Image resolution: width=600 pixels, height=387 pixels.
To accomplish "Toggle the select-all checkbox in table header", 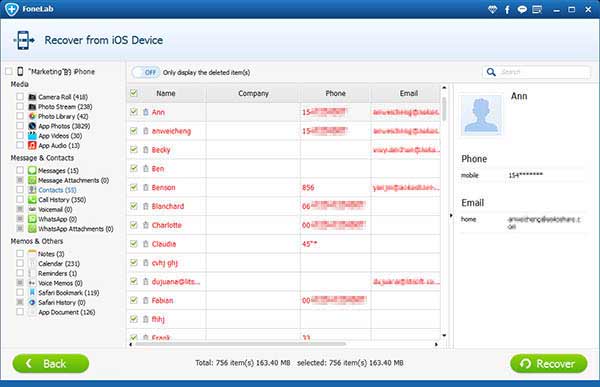I will click(134, 93).
